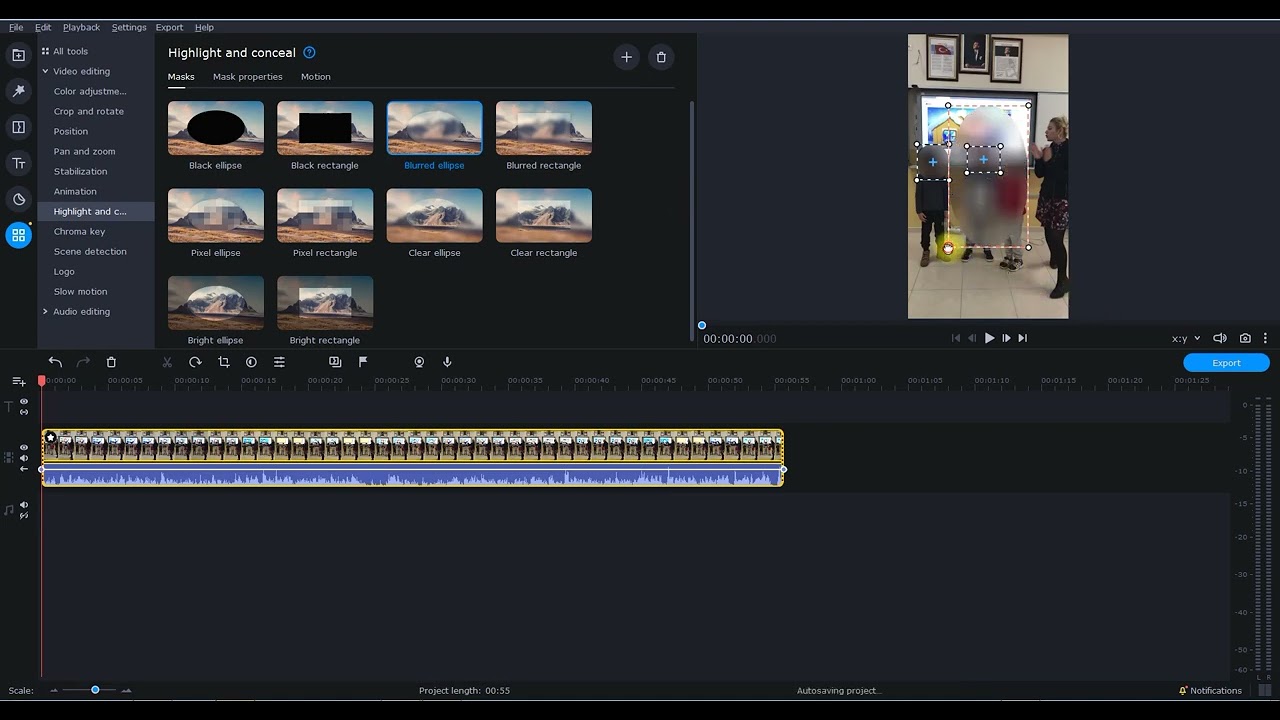Mute the audio track speaker icon
The width and height of the screenshot is (1280, 720).
tap(24, 505)
